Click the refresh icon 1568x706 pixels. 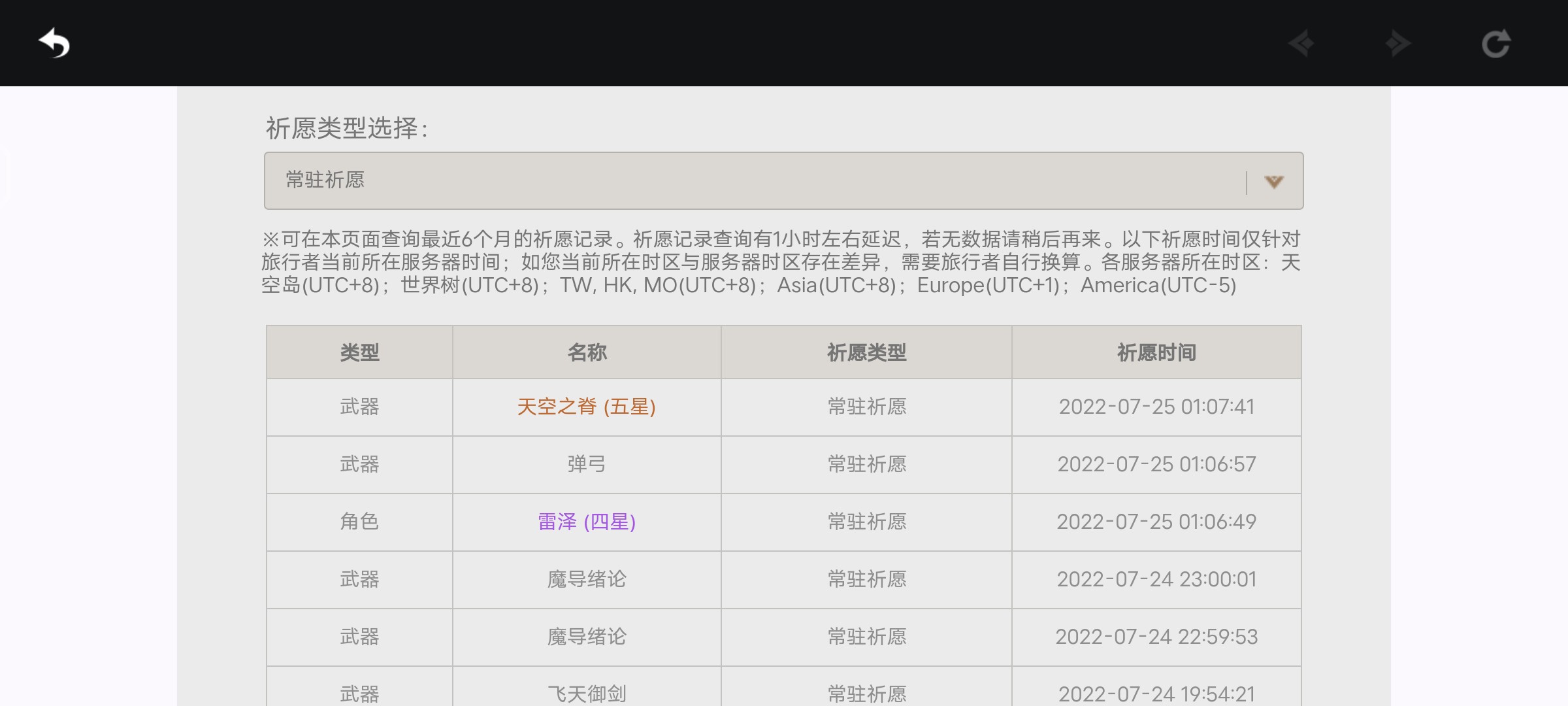1496,44
